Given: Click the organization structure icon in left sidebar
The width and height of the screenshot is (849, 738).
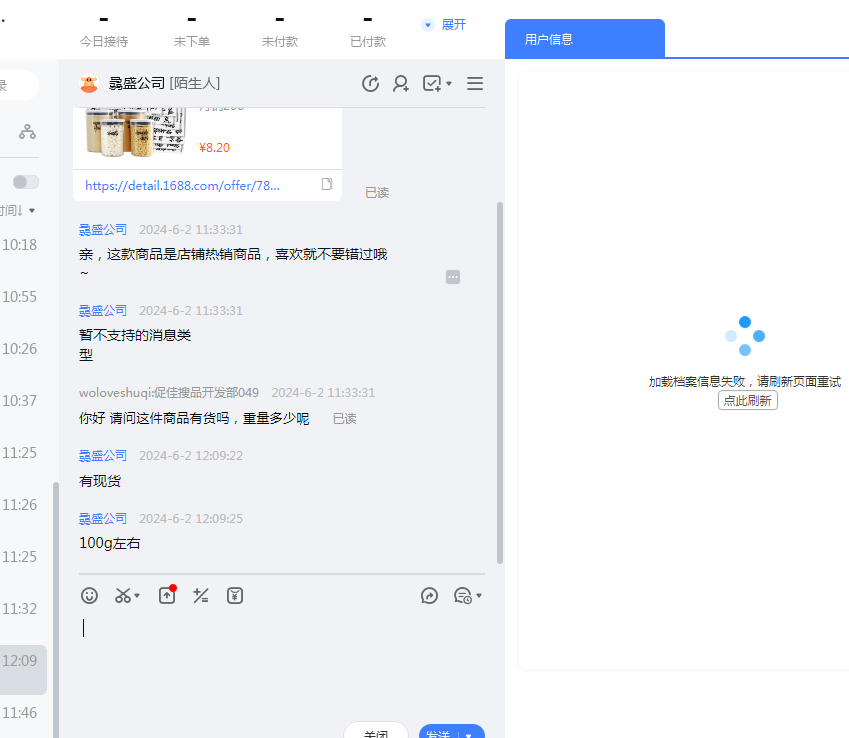Looking at the screenshot, I should pos(27,132).
